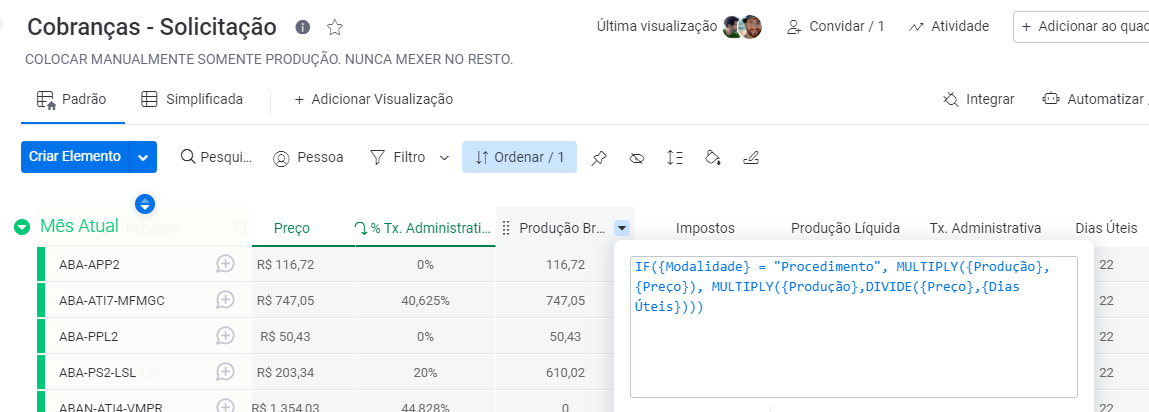Click the pin columns icon

point(599,157)
